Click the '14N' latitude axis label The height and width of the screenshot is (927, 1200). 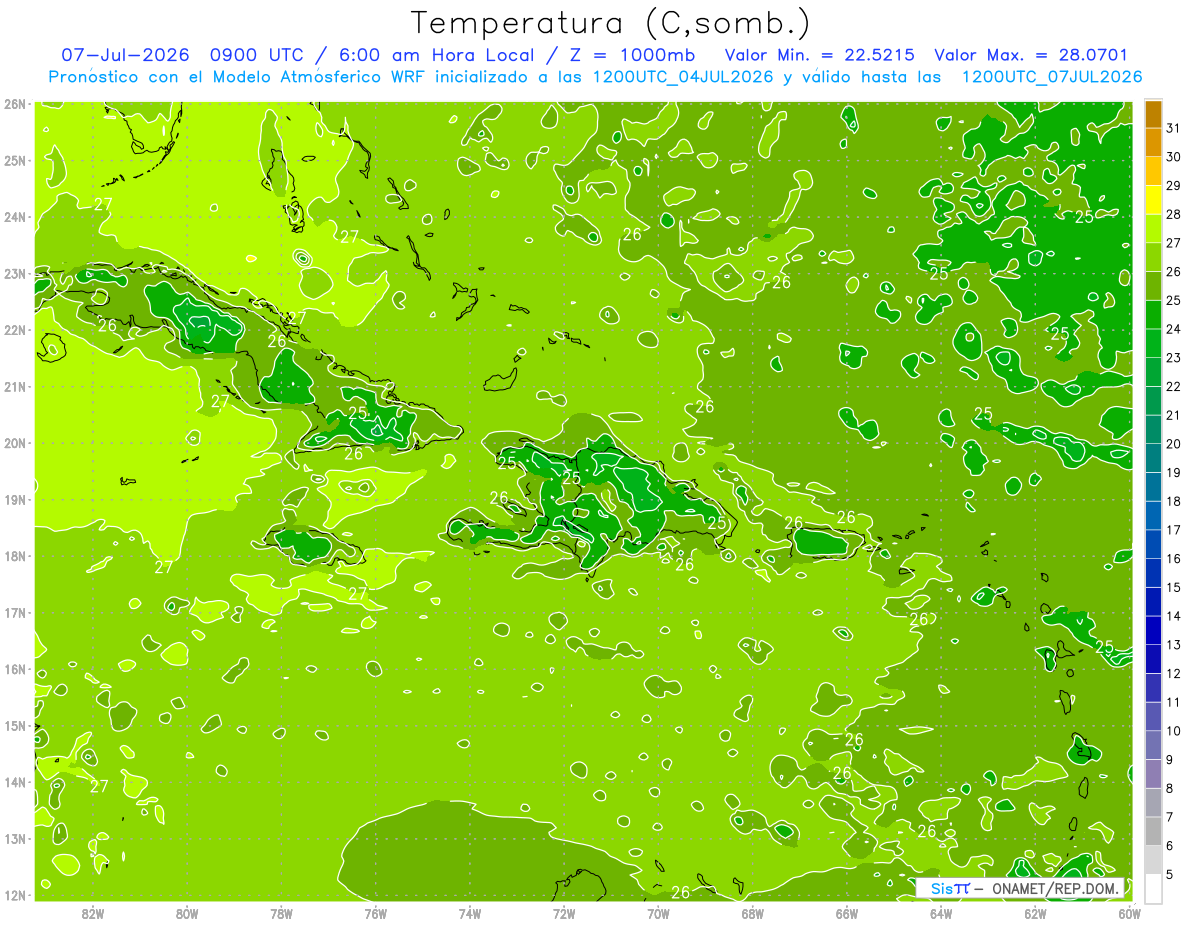click(14, 781)
